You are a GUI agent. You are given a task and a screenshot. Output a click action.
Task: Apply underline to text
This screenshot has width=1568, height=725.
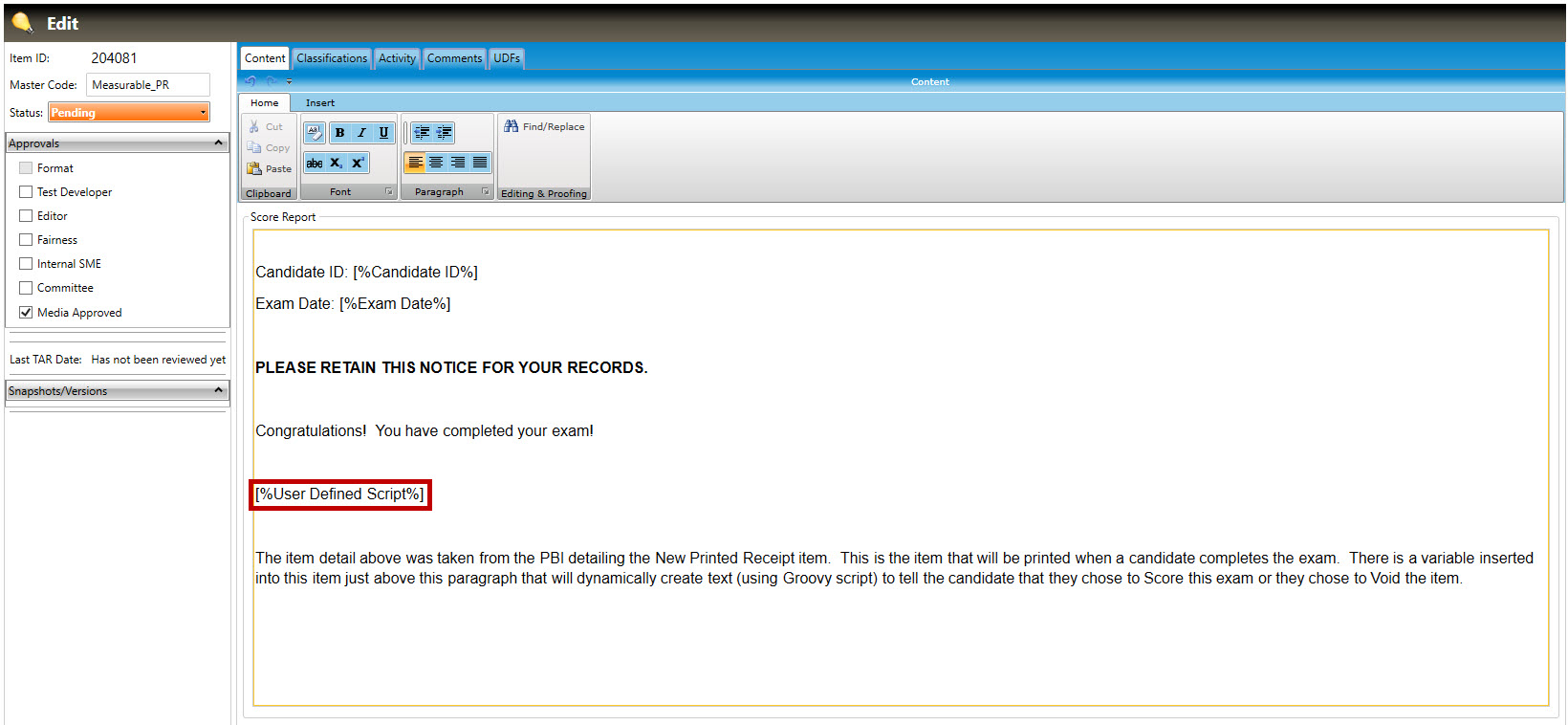click(383, 133)
